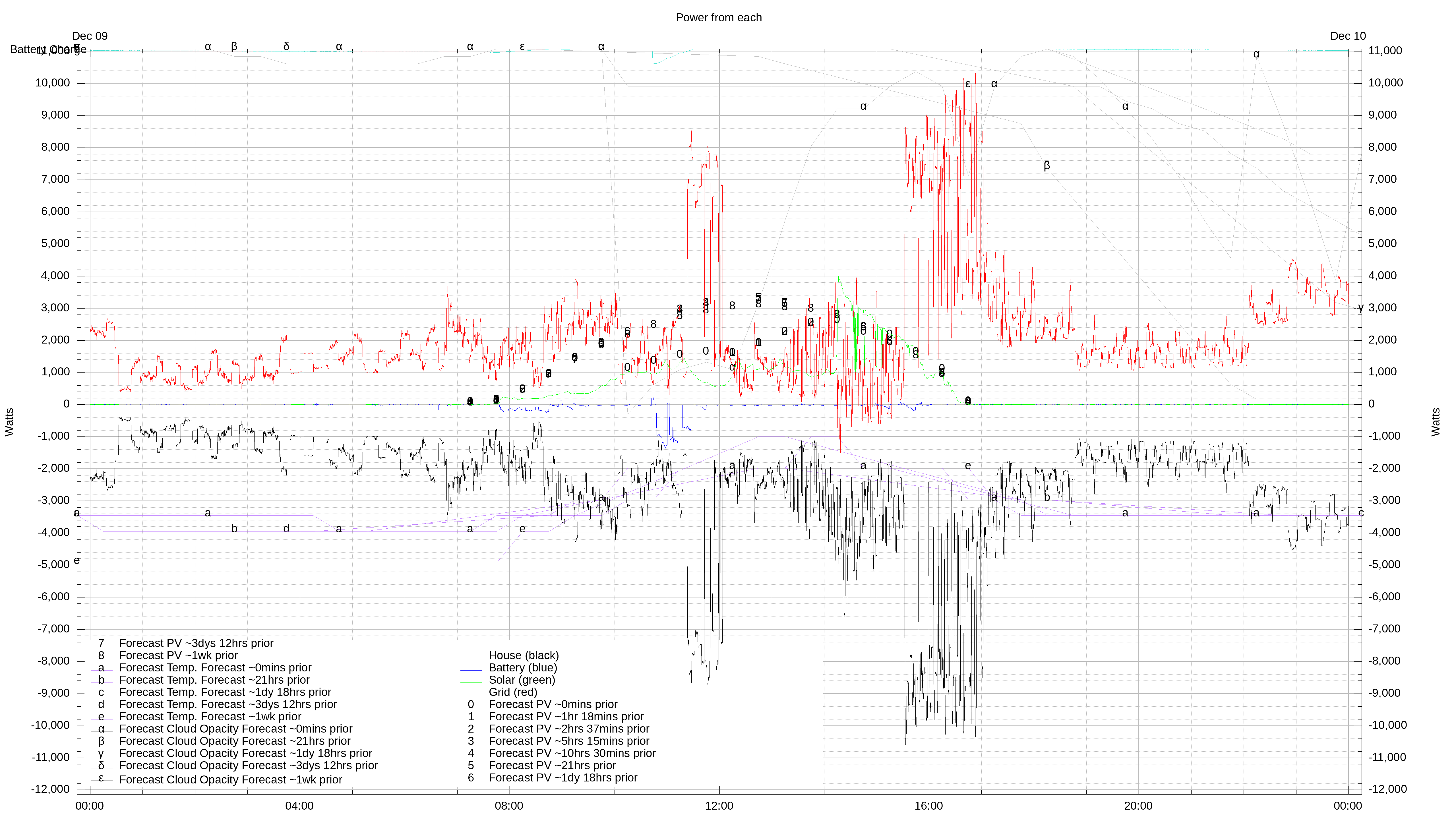Click the 'Dec 10' date label
Screen dimensions: 1456x819
click(1347, 36)
